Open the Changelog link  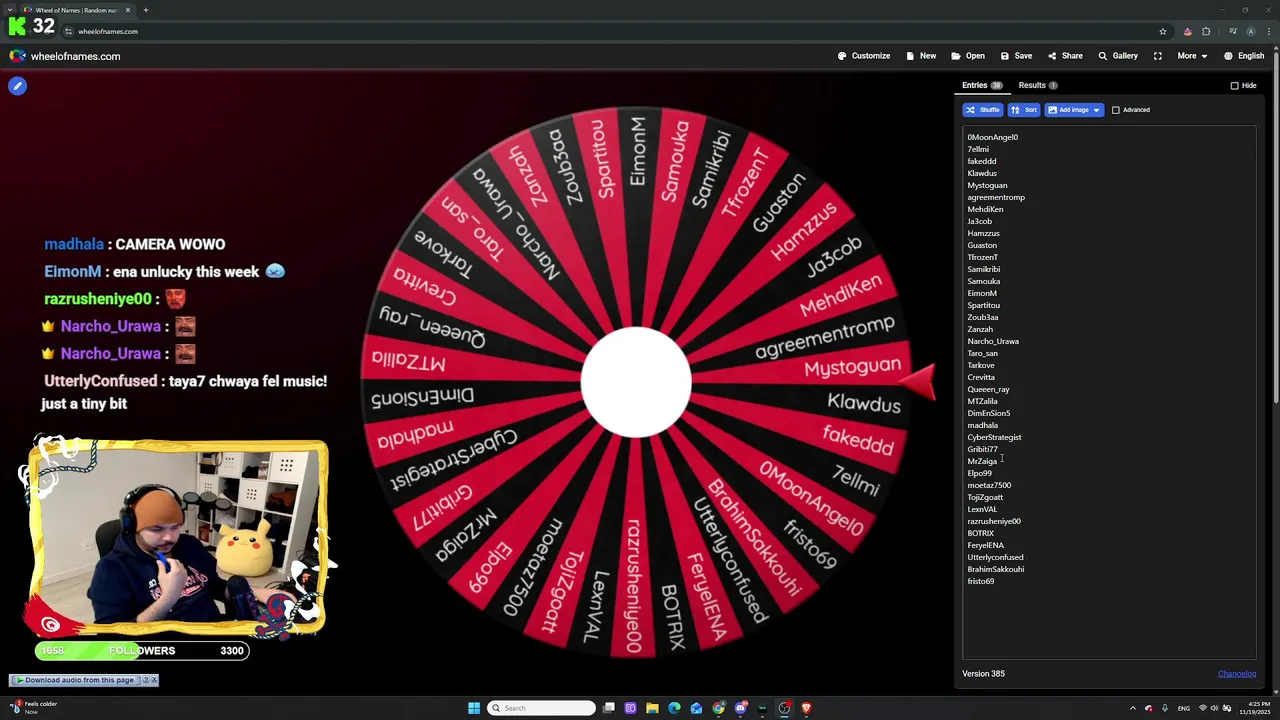coord(1237,674)
